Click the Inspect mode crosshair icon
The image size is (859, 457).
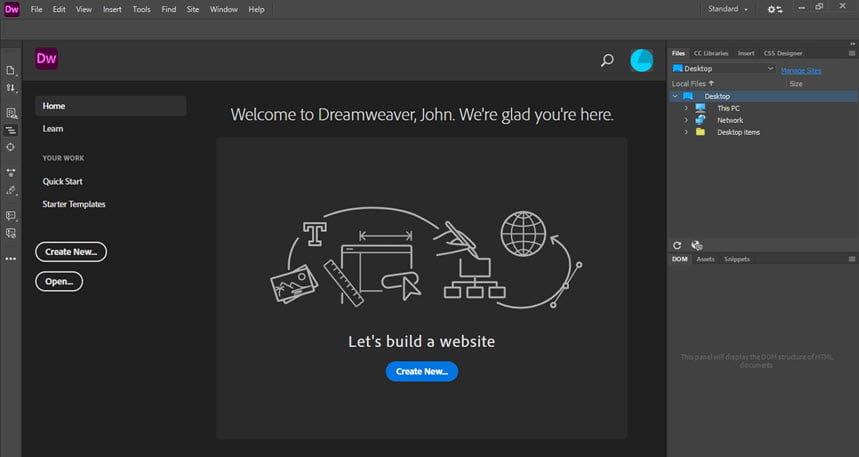tap(10, 147)
